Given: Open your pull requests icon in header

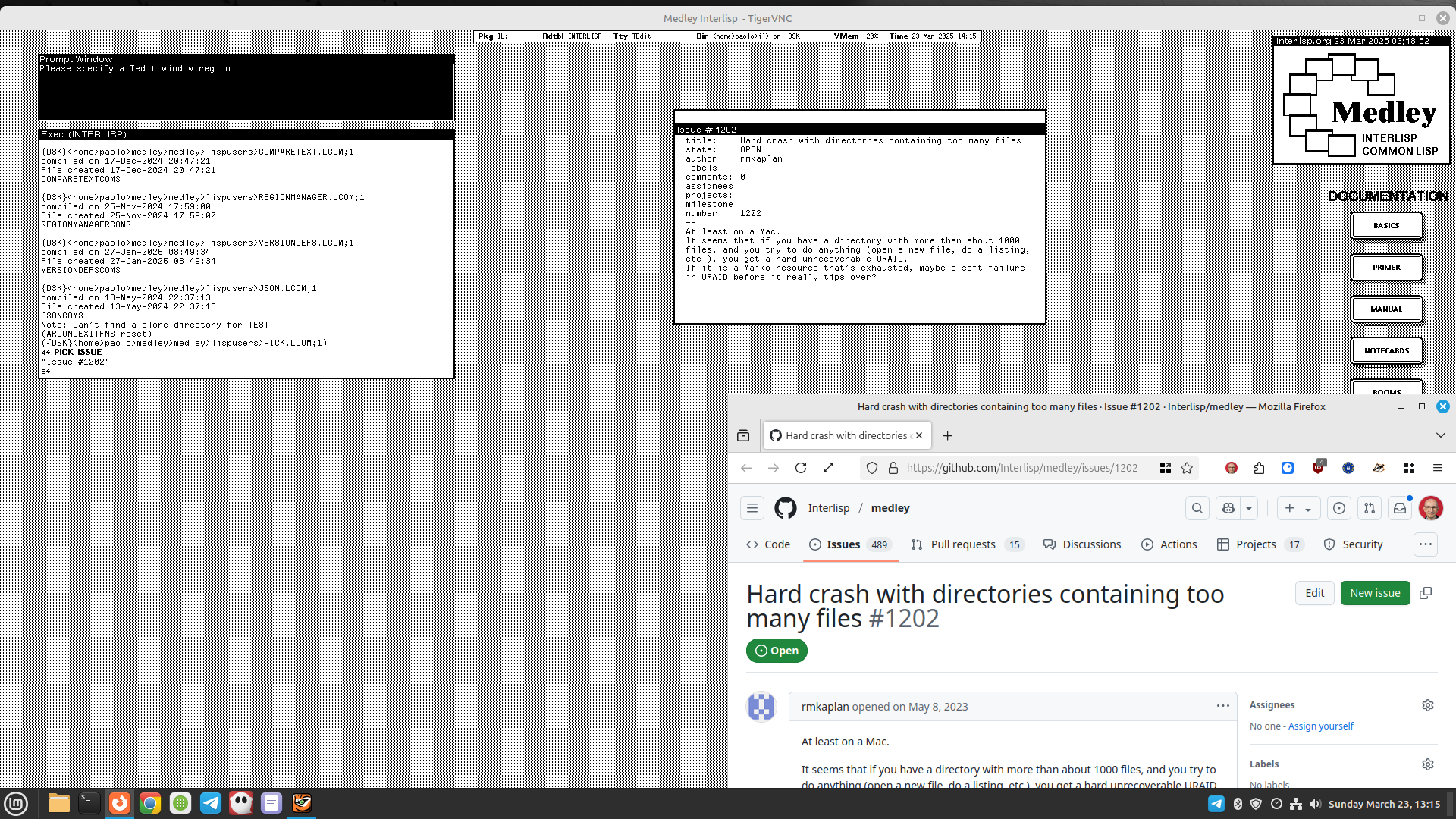Looking at the screenshot, I should point(1370,508).
